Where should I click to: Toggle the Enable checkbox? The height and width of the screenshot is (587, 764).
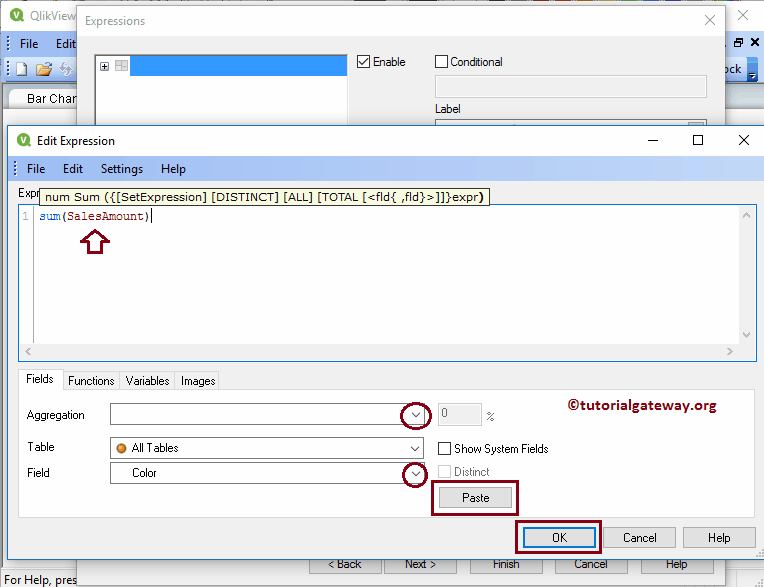pos(363,62)
